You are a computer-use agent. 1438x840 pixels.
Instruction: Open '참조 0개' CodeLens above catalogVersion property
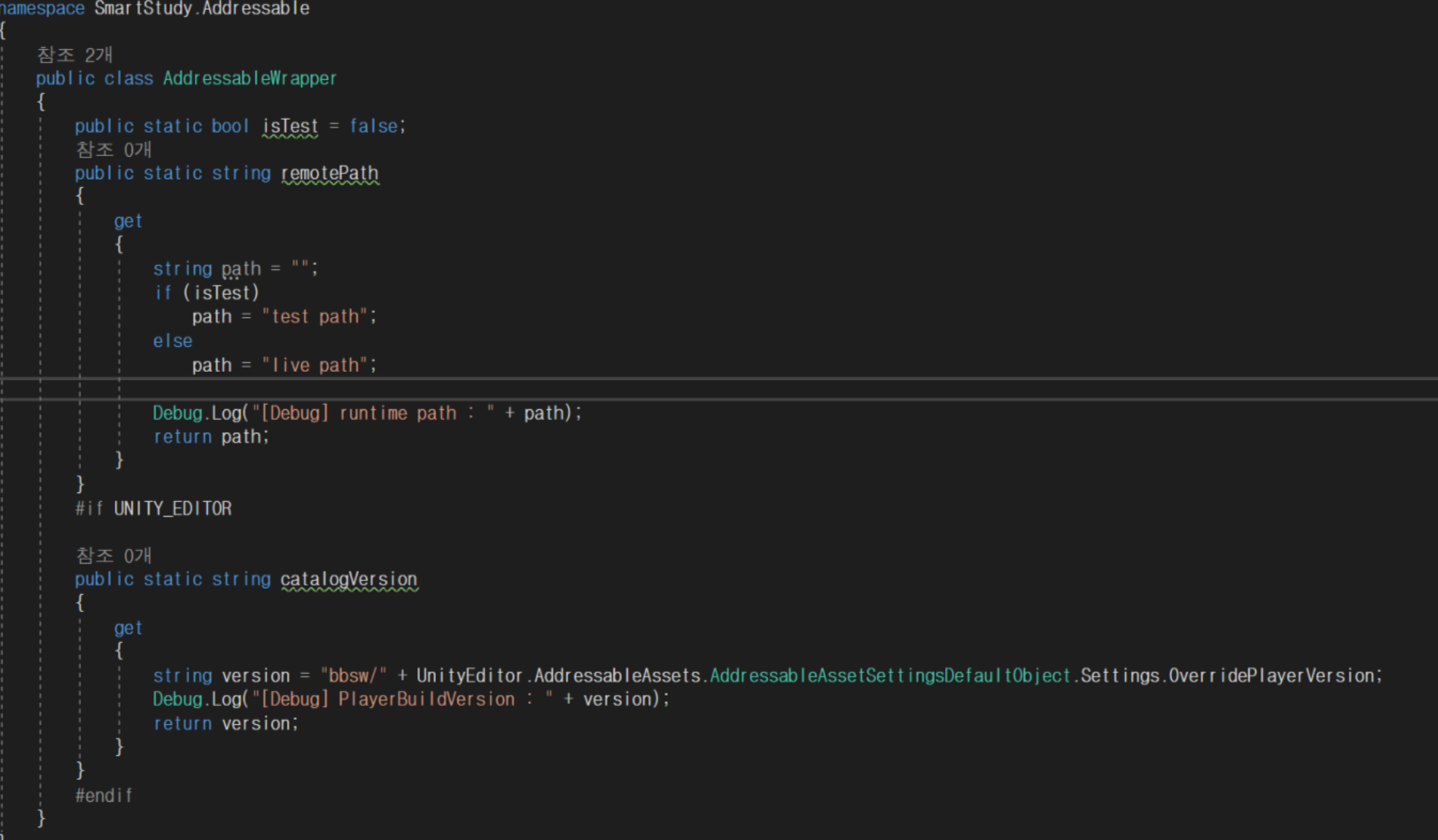113,556
